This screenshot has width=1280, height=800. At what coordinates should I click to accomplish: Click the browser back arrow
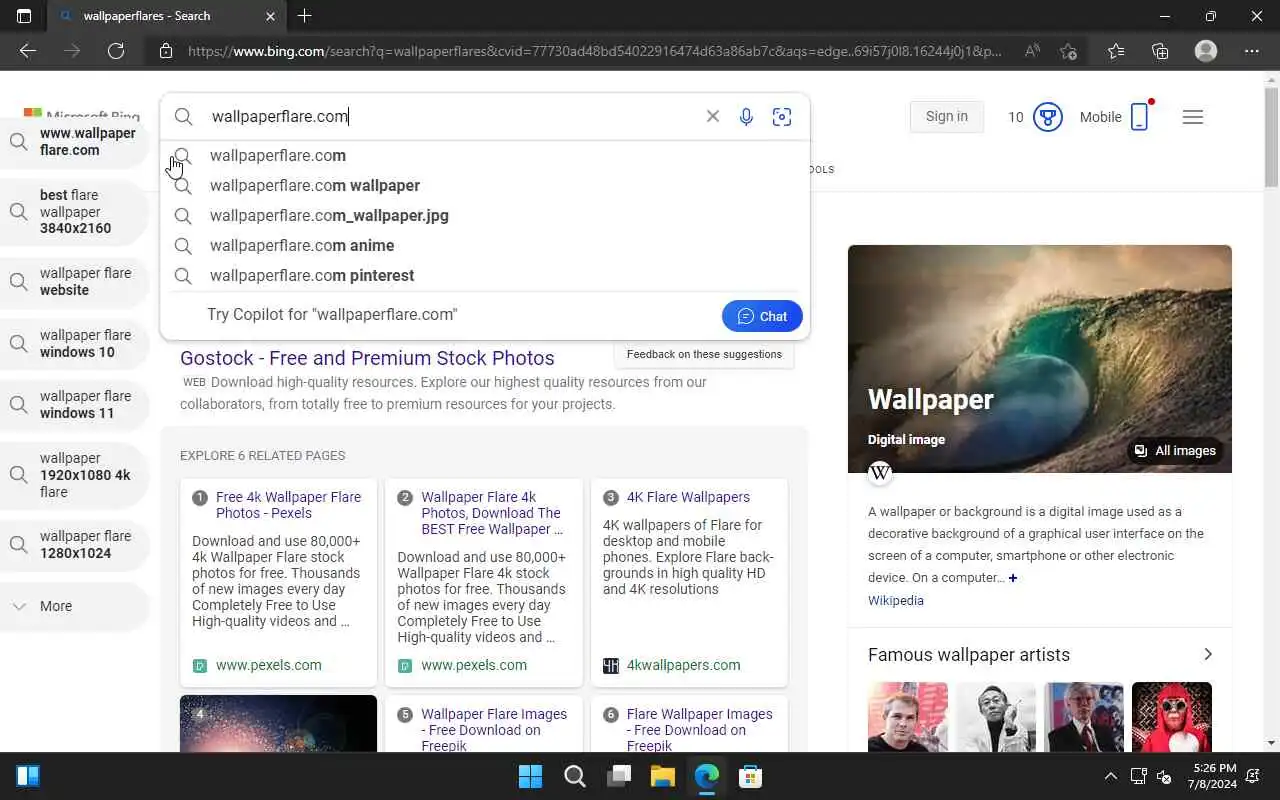pyautogui.click(x=28, y=51)
